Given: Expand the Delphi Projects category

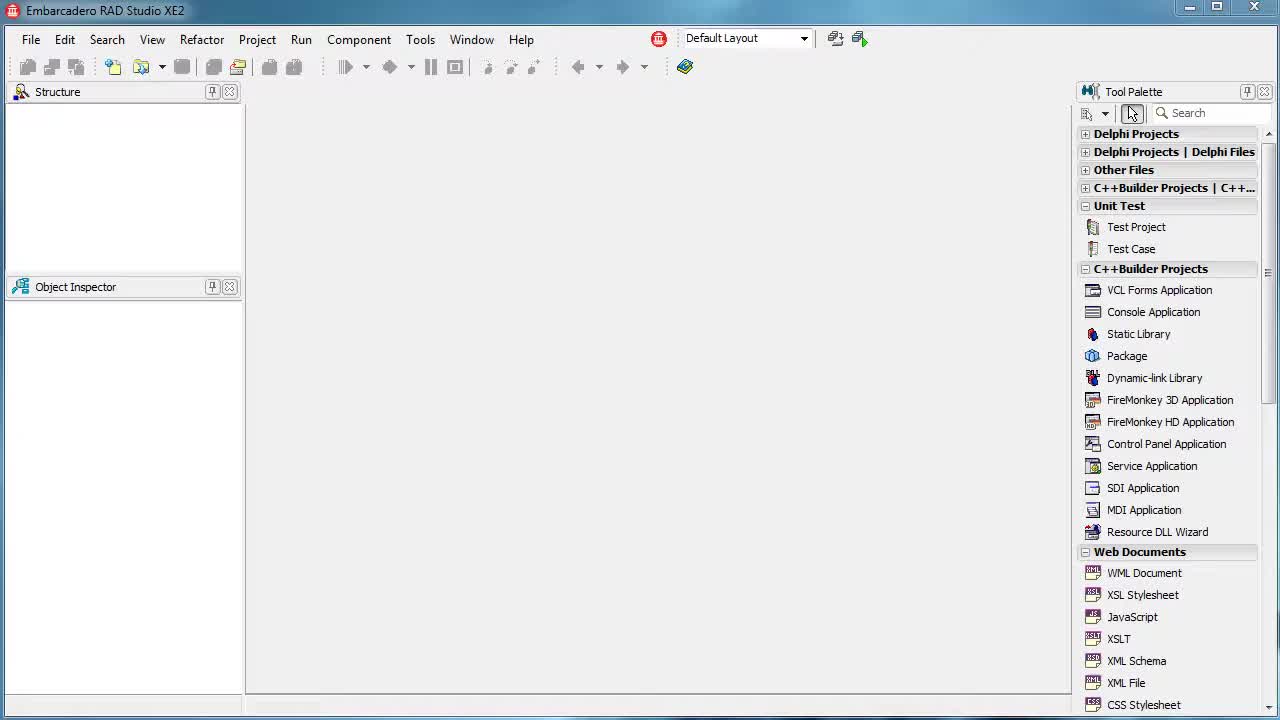Looking at the screenshot, I should click(x=1085, y=134).
